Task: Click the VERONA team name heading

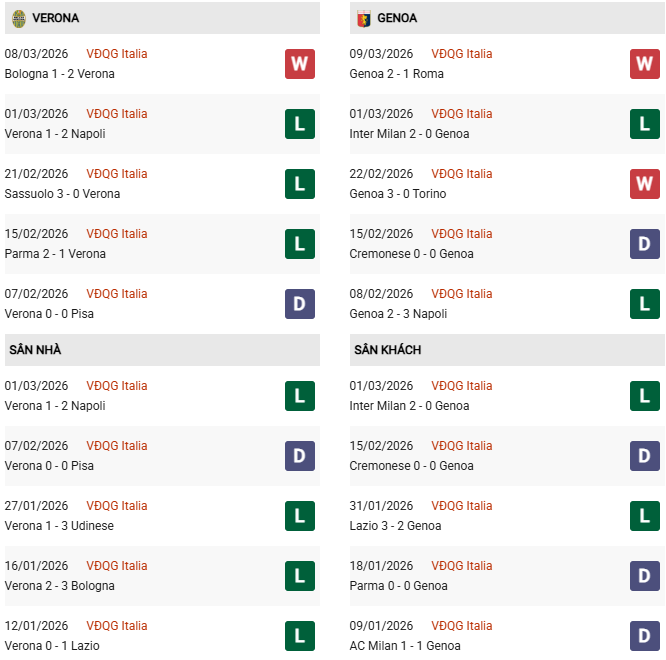Action: click(x=55, y=18)
